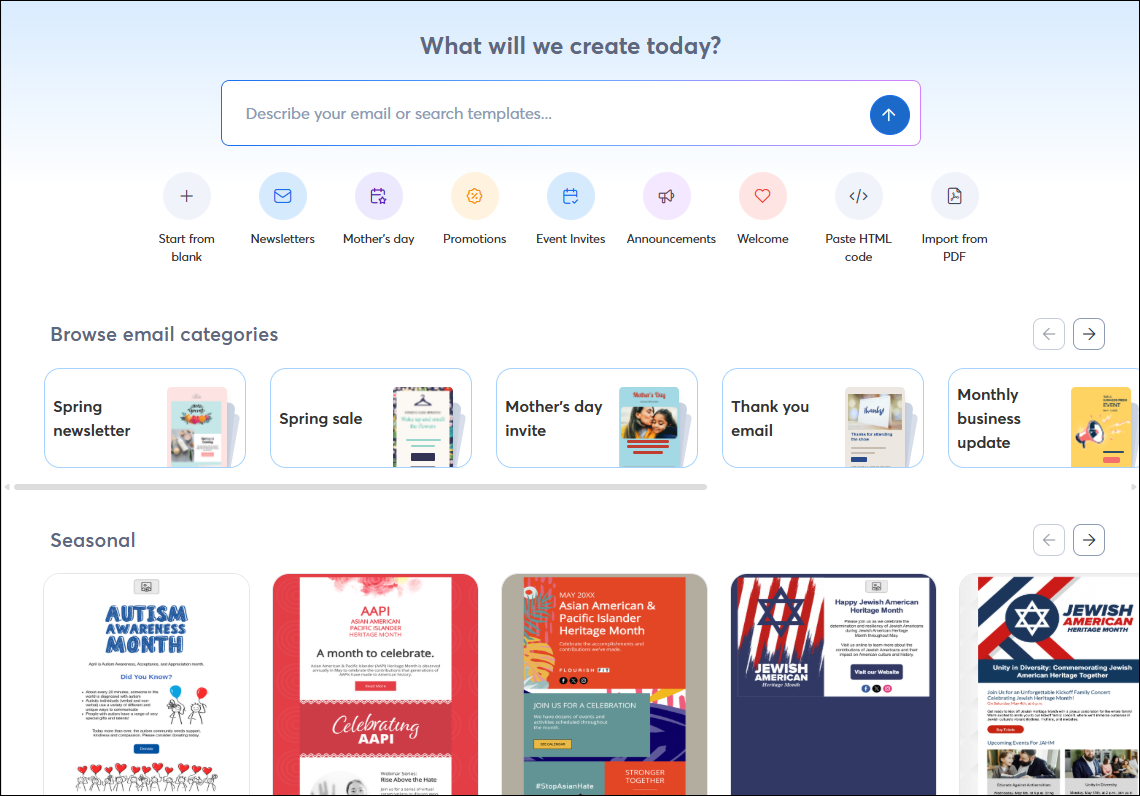
Task: Open the Paste HTML code icon
Action: tap(859, 196)
